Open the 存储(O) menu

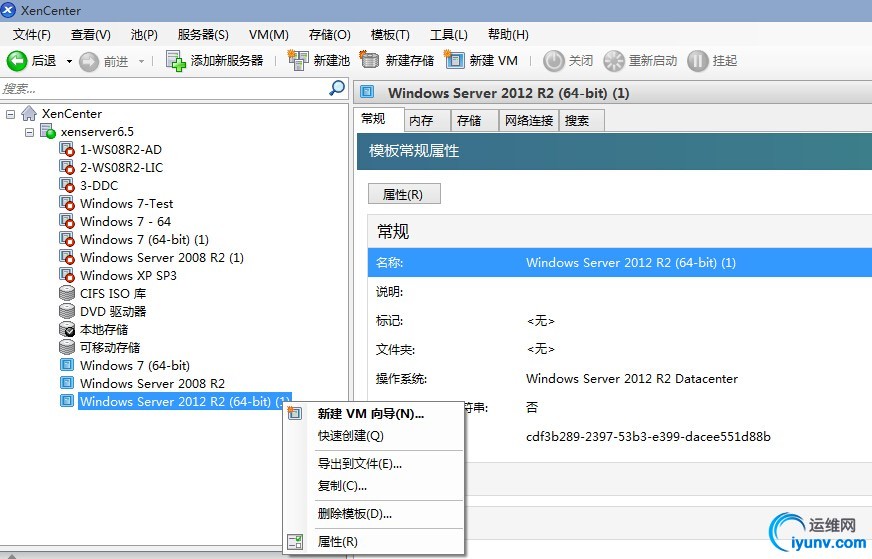[330, 34]
